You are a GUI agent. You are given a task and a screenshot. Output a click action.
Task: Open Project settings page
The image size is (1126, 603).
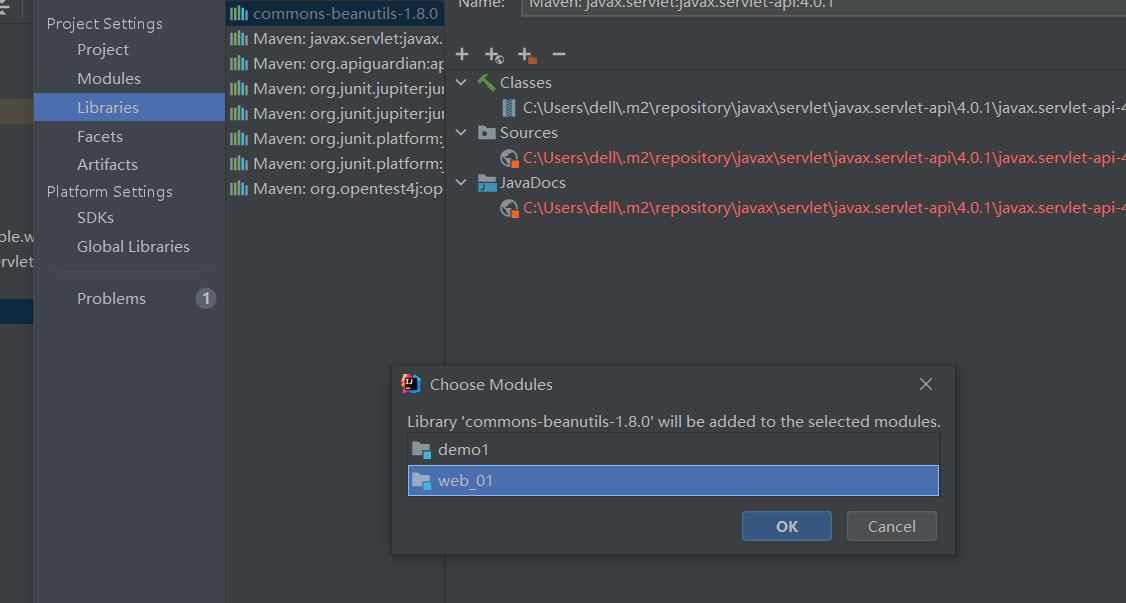(x=103, y=50)
